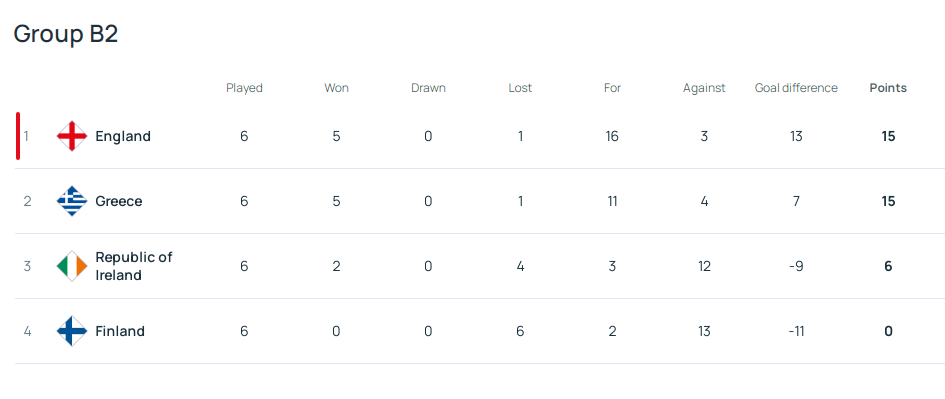Open the Republic of Ireland team page
945x399 pixels.
[x=134, y=266]
